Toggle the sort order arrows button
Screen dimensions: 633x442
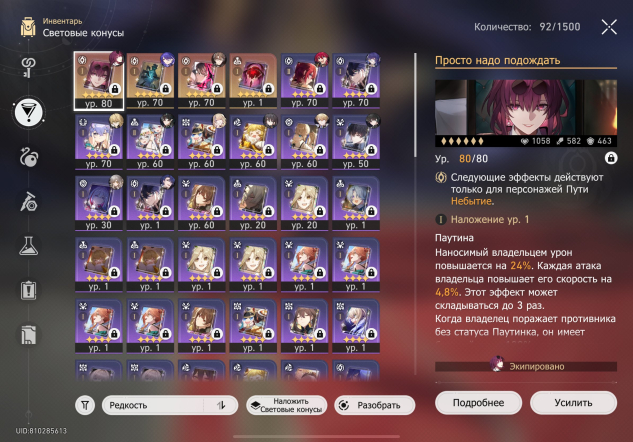(221, 405)
